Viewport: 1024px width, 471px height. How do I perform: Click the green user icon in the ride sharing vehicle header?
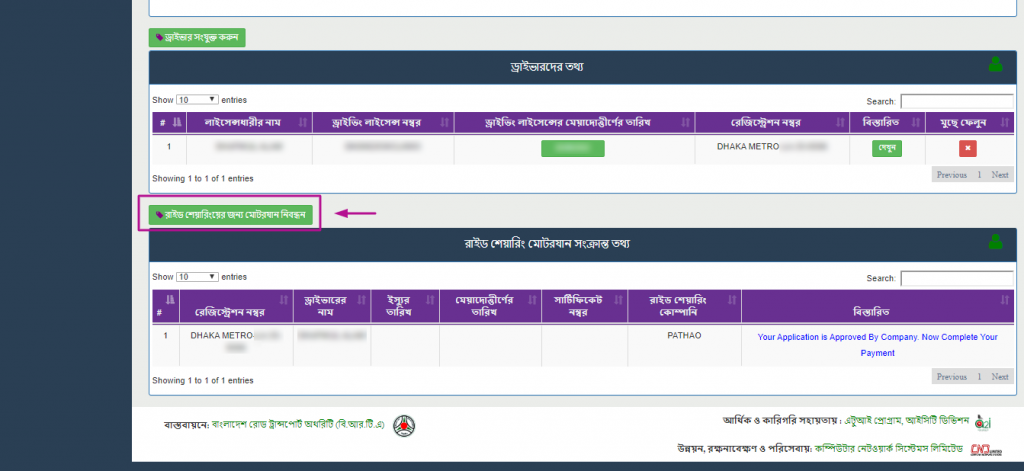pos(995,242)
